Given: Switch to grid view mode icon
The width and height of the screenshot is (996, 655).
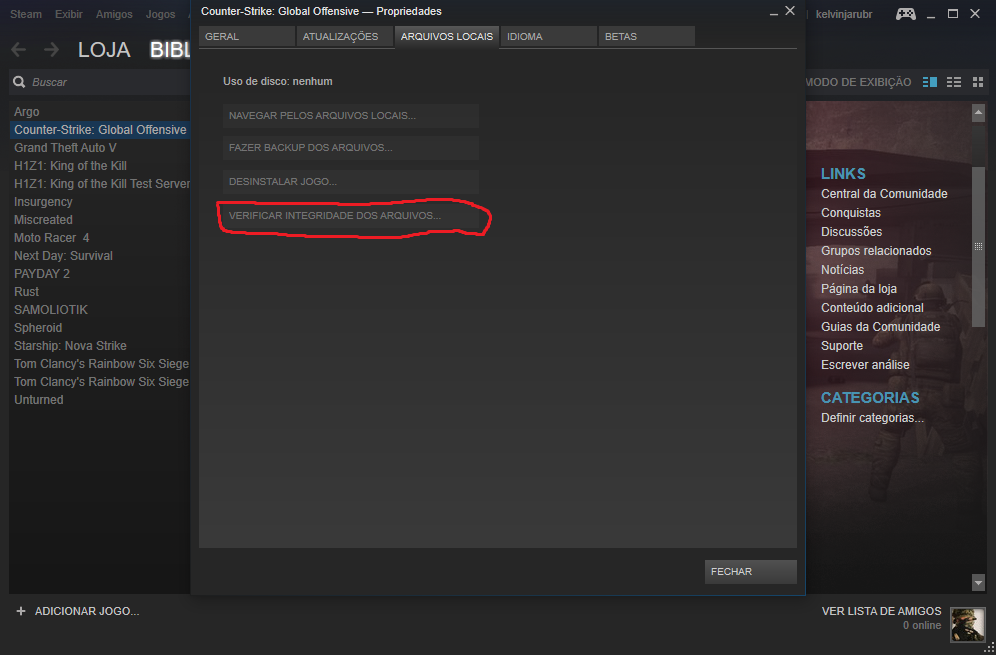Looking at the screenshot, I should 978,82.
